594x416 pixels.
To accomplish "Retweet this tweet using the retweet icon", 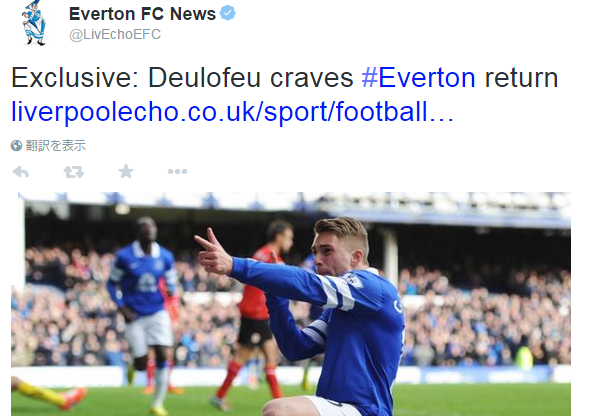I will coord(73,172).
